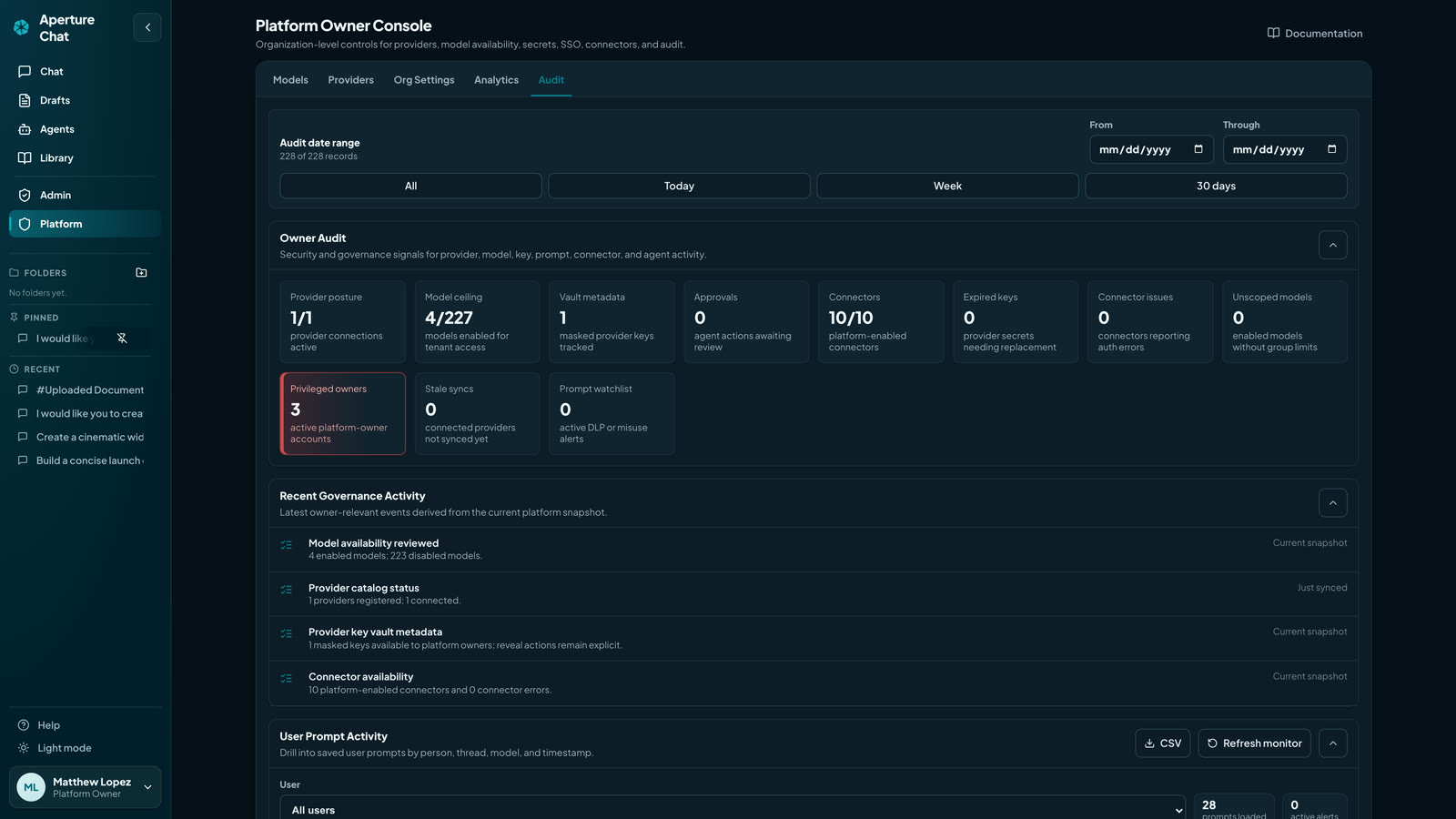Viewport: 1456px width, 819px height.
Task: Expand the Matthew Lopez account menu
Action: tap(85, 787)
